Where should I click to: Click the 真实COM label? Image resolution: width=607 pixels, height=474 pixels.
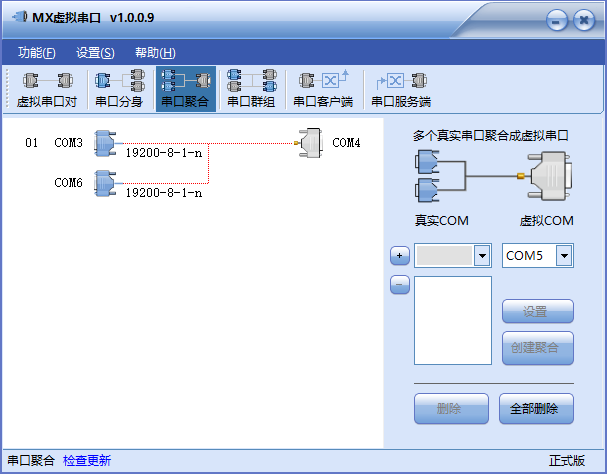(442, 221)
